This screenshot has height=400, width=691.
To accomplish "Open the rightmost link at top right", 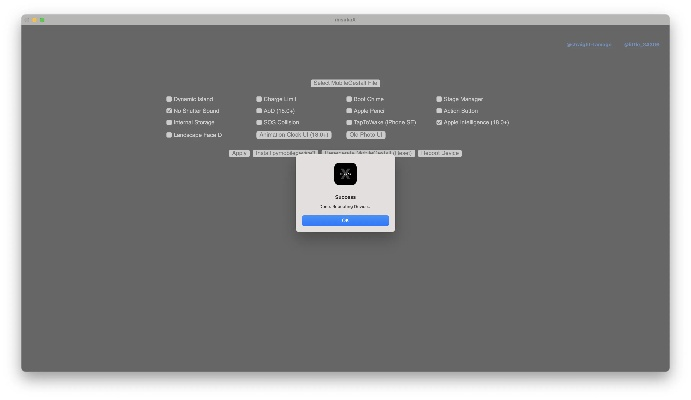I will [642, 44].
